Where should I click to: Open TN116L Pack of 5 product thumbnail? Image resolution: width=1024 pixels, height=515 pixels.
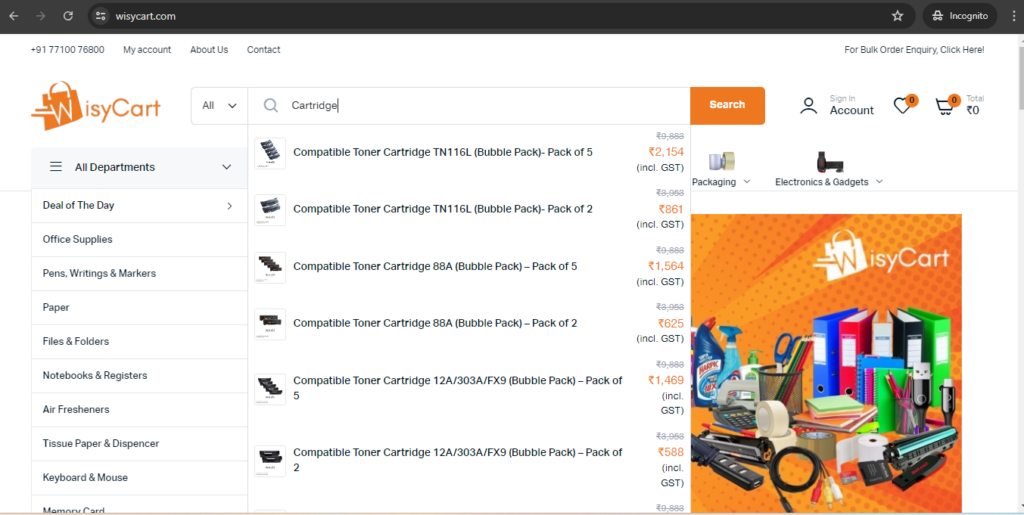pos(270,153)
